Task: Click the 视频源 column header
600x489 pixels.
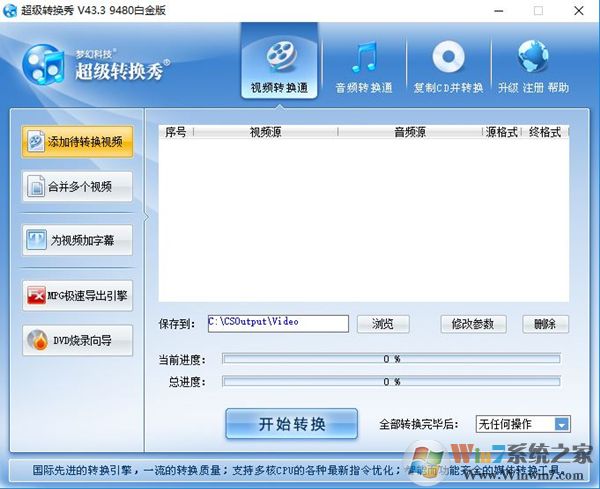Action: point(266,132)
